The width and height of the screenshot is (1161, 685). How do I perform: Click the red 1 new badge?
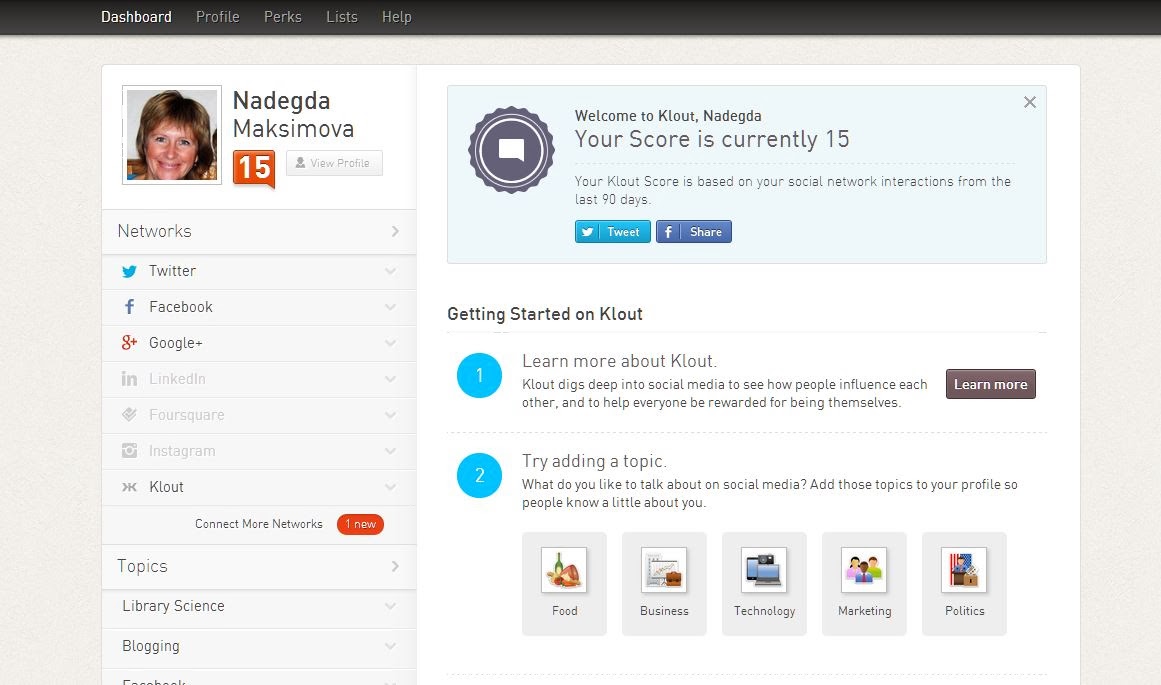pyautogui.click(x=361, y=524)
